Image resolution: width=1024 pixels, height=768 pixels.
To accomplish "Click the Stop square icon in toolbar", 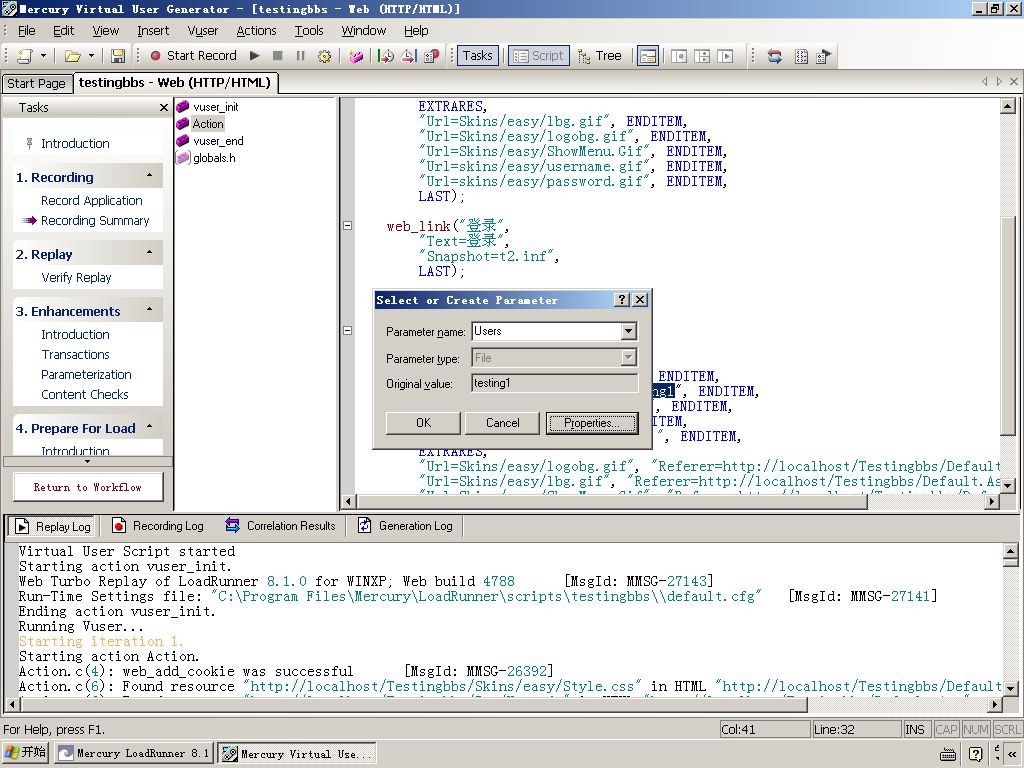I will click(278, 56).
